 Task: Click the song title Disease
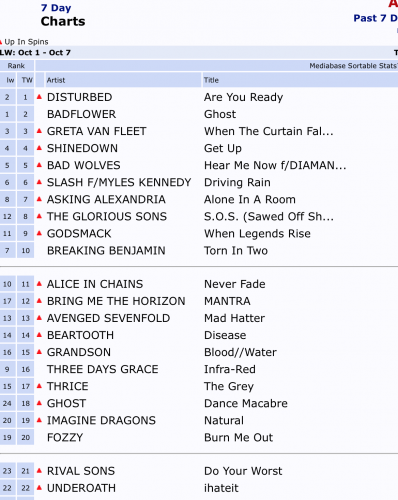pos(225,335)
